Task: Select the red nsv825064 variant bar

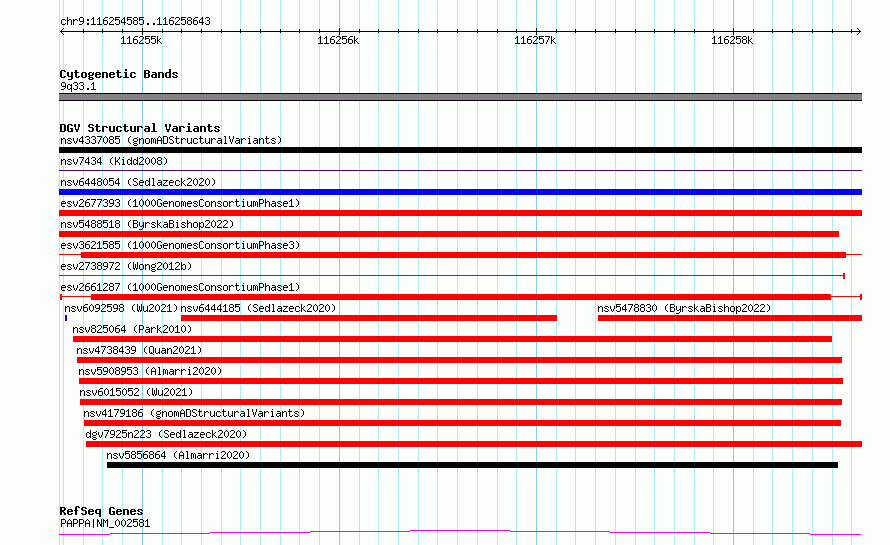Action: (452, 339)
